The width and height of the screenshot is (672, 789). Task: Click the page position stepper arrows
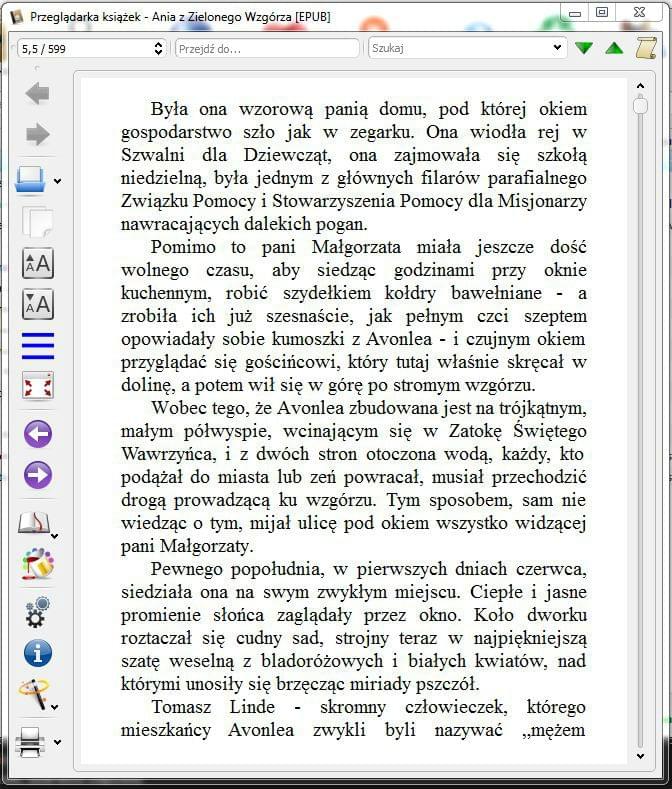158,49
